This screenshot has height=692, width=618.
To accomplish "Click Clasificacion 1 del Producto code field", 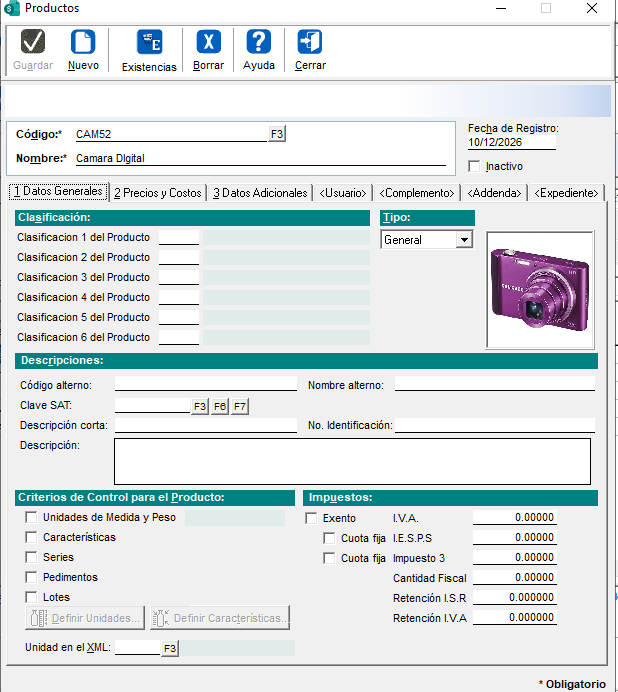I will (179, 237).
